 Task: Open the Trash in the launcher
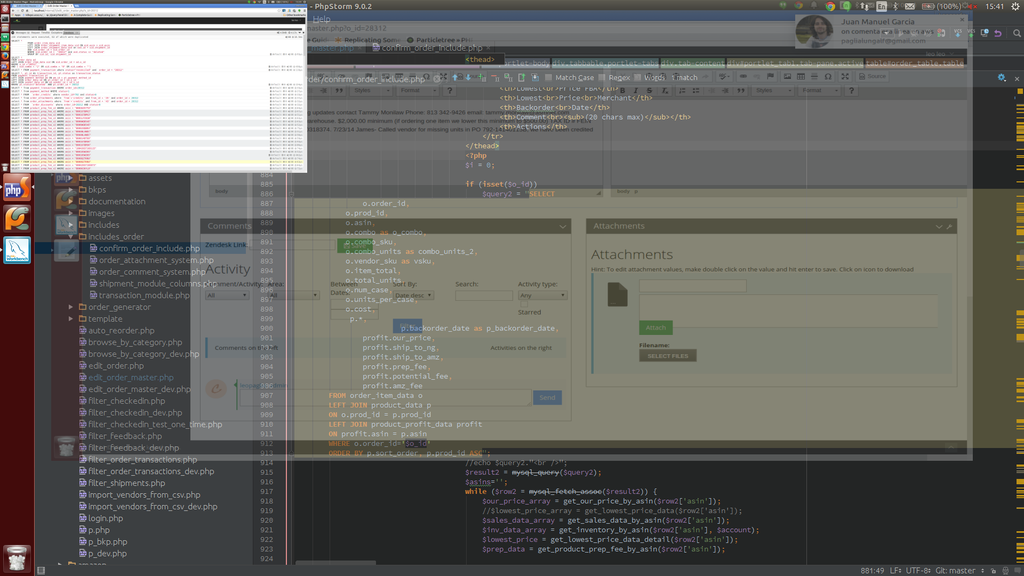point(17,557)
